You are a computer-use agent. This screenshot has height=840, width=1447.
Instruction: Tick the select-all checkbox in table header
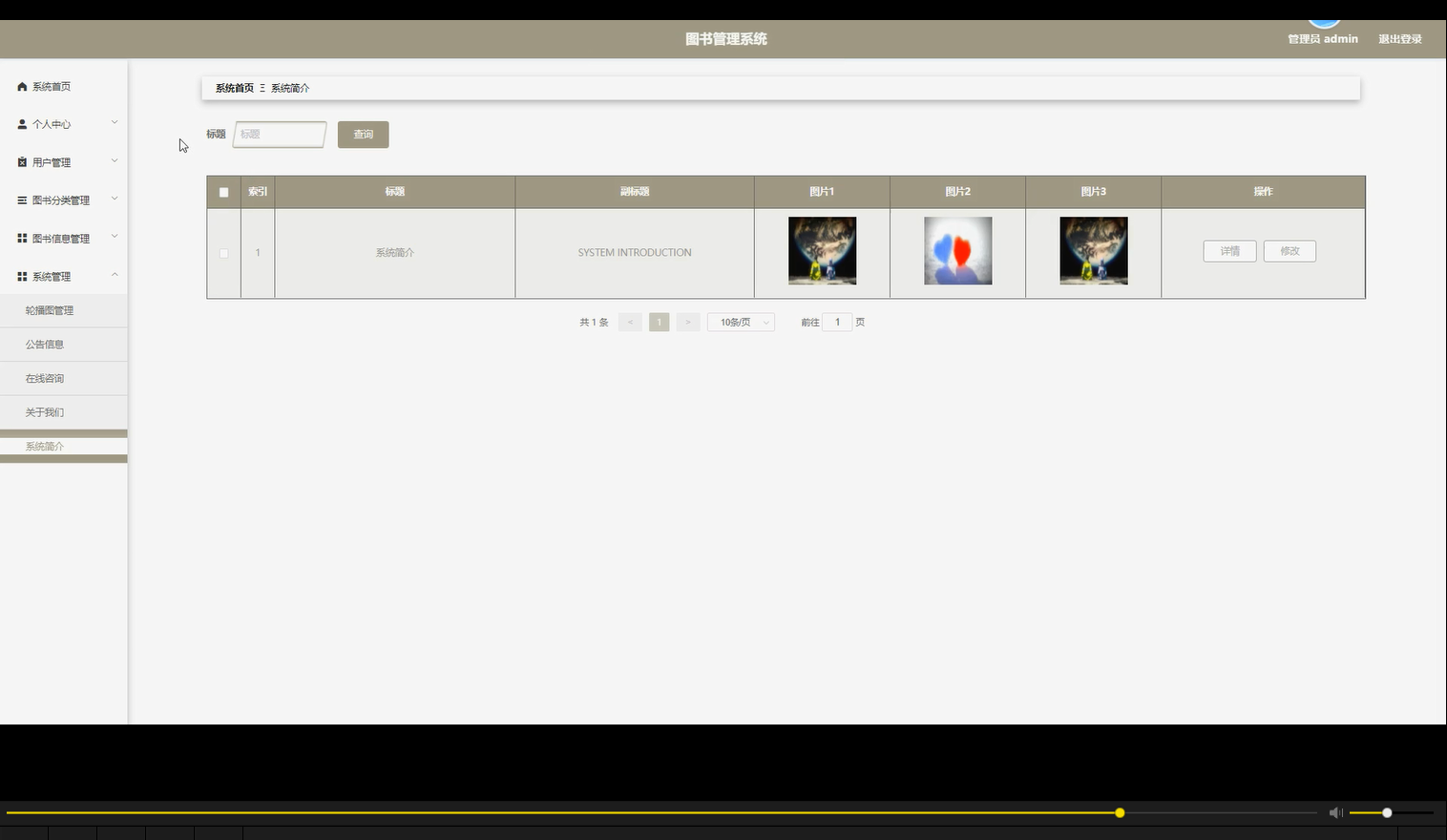[224, 192]
